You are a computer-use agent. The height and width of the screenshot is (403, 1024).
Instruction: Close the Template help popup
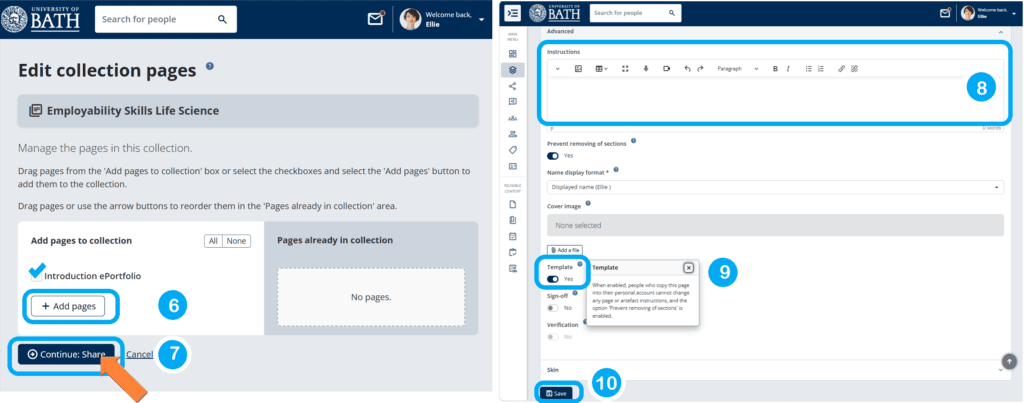pyautogui.click(x=688, y=268)
